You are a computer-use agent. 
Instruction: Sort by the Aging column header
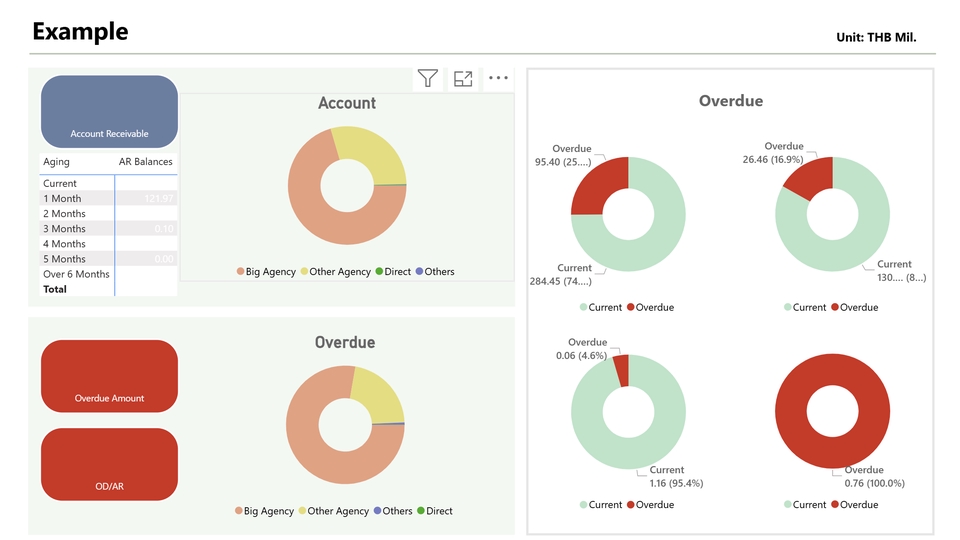point(56,162)
